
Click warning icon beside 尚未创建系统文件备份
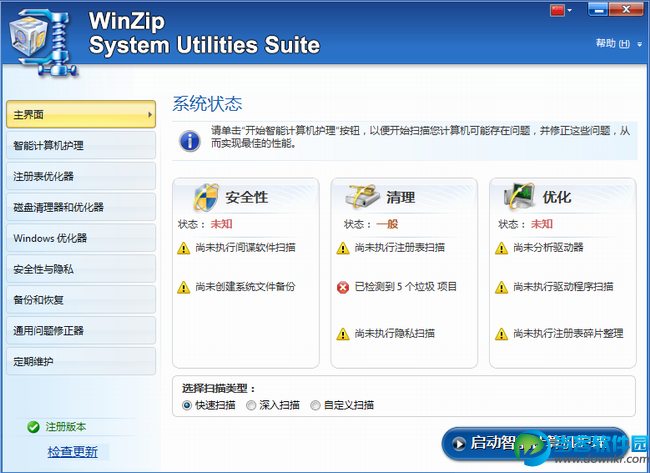pos(184,287)
